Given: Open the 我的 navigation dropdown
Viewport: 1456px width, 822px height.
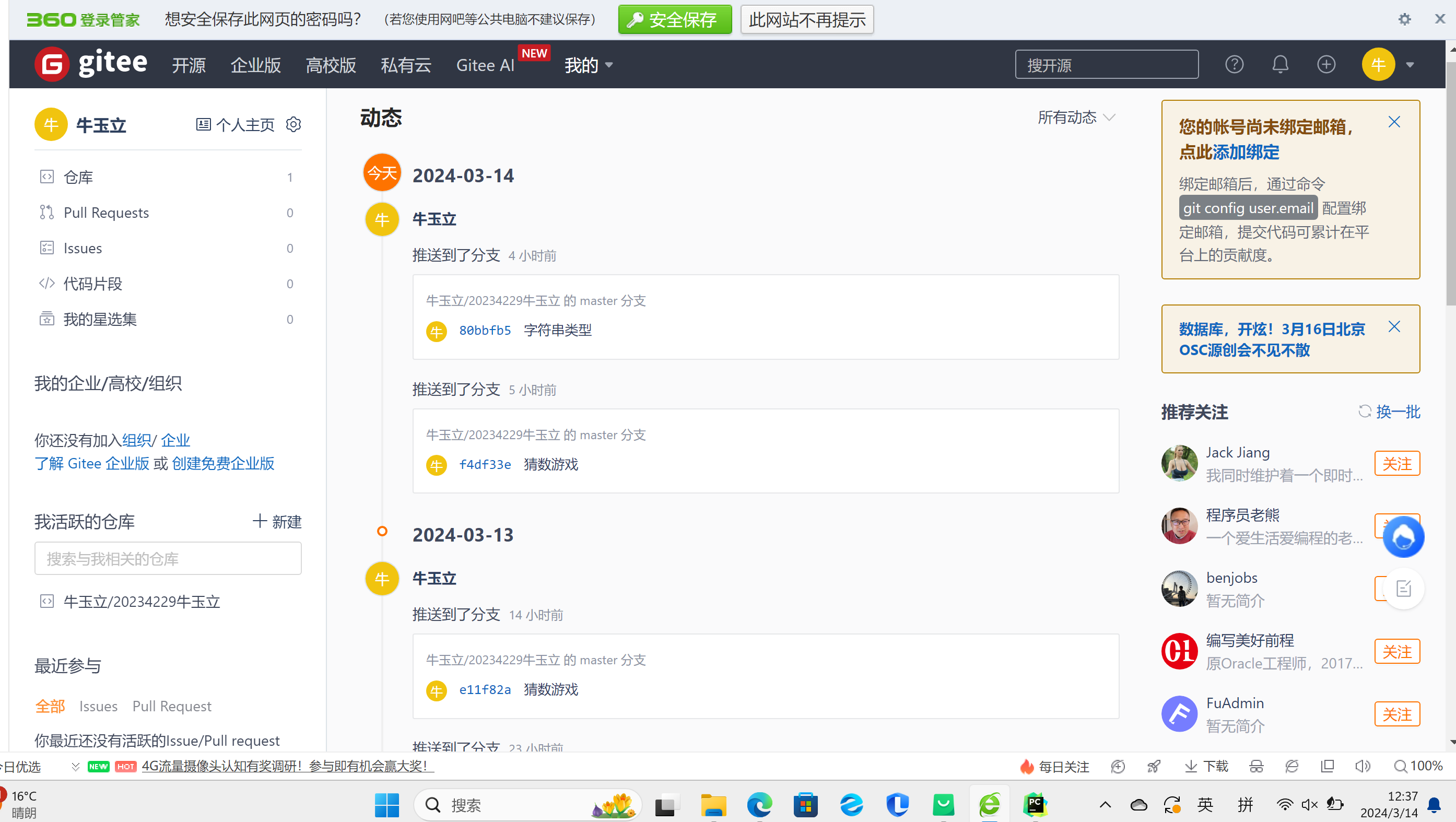Looking at the screenshot, I should pos(589,65).
